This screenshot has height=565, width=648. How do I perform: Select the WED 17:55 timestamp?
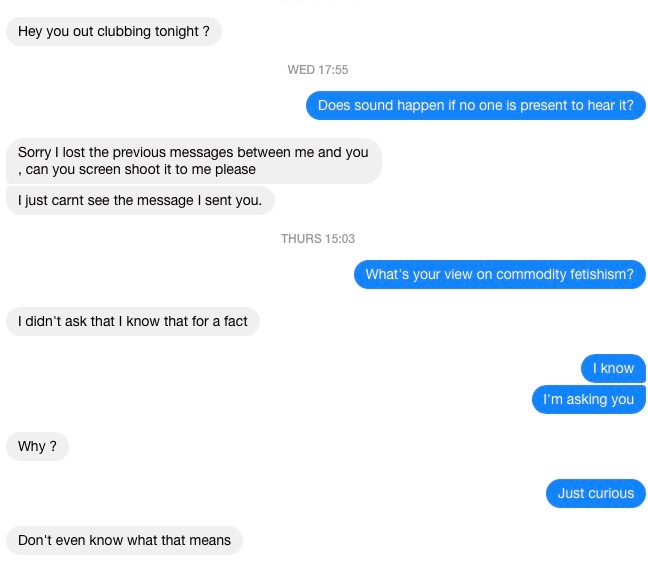318,70
